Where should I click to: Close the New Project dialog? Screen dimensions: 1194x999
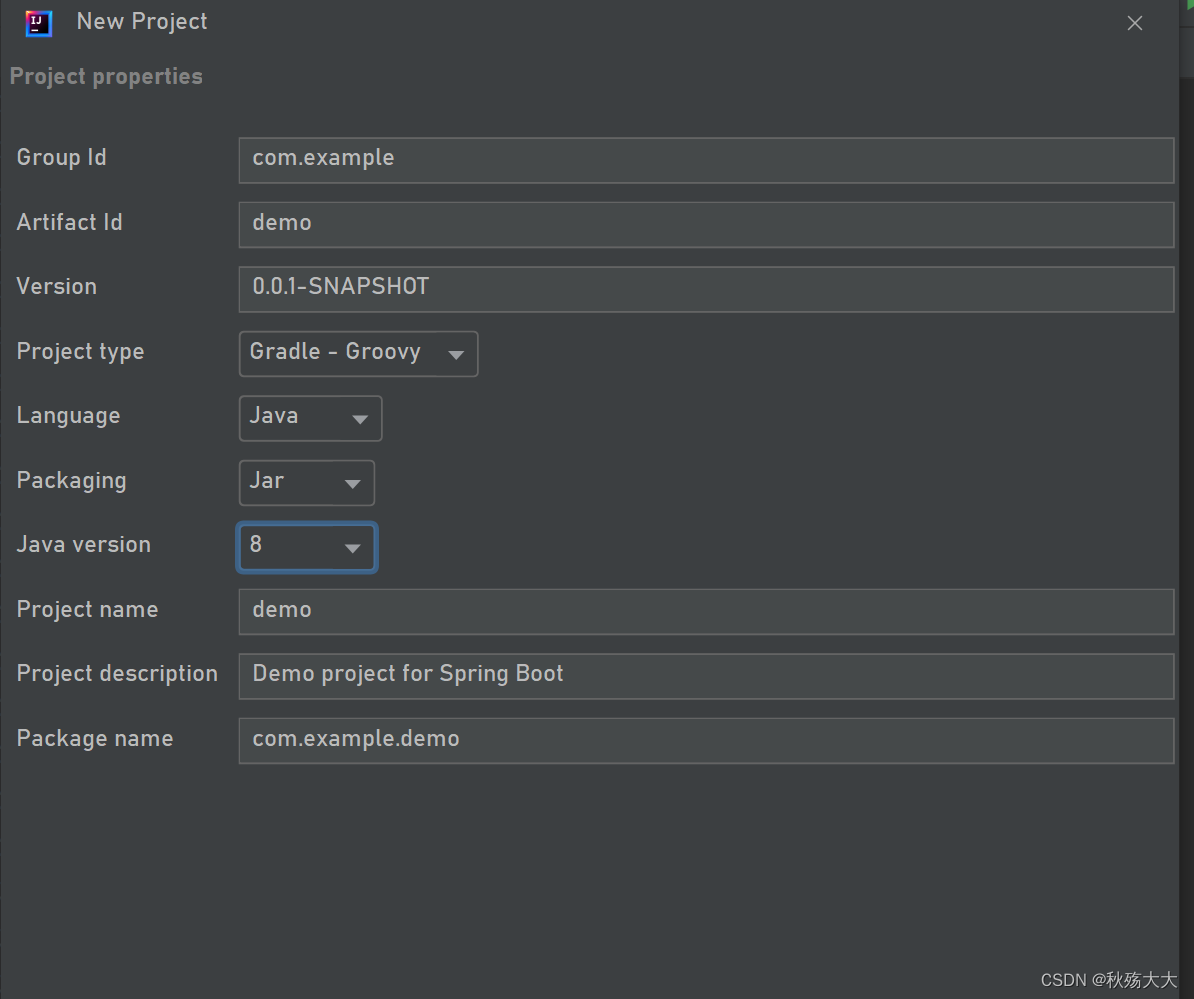pyautogui.click(x=1135, y=22)
